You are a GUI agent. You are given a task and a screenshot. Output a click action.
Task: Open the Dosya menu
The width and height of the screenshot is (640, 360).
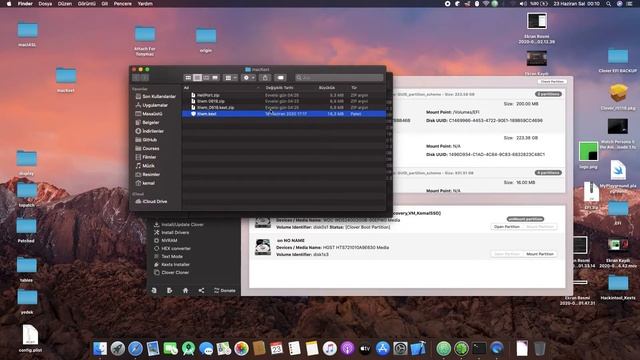coord(45,4)
